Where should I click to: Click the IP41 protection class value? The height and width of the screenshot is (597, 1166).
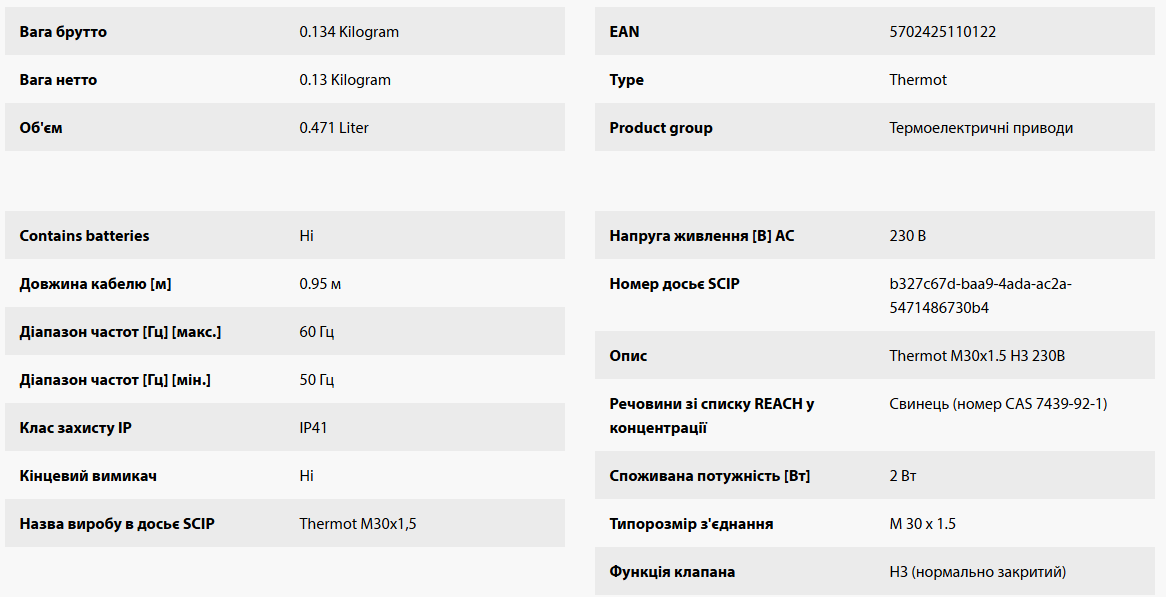[313, 428]
